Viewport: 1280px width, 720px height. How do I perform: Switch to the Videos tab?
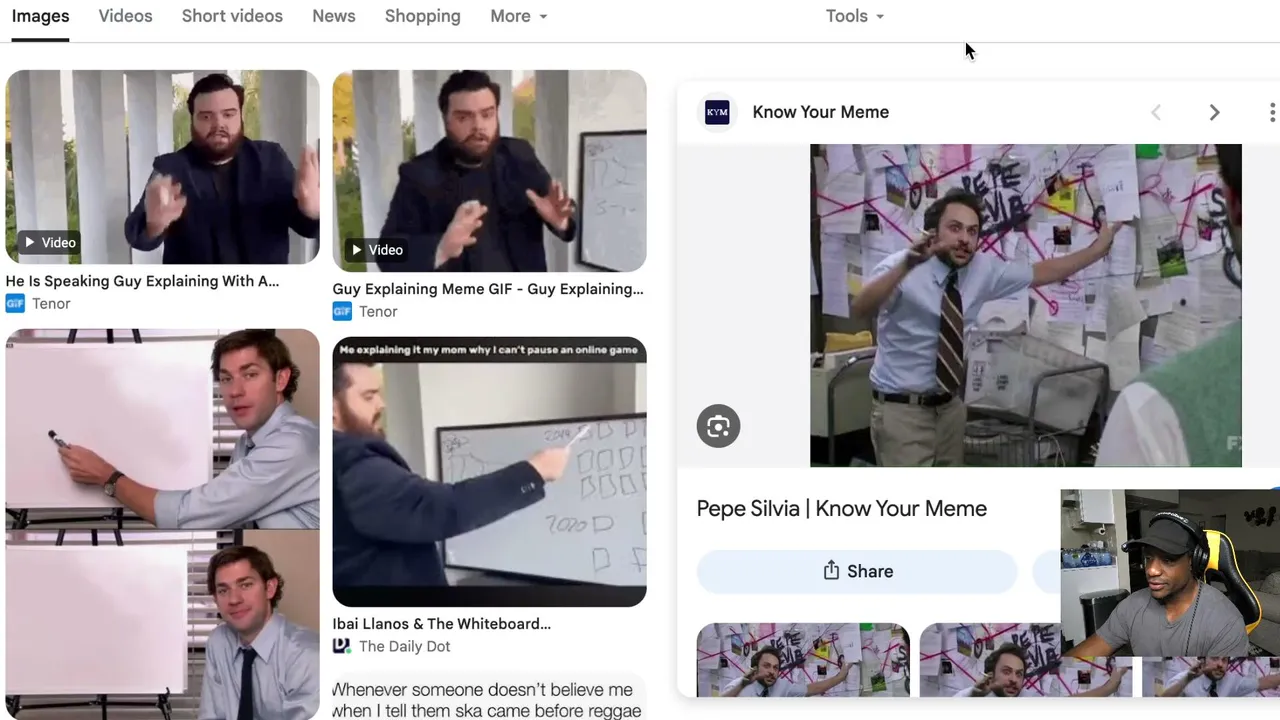coord(125,16)
